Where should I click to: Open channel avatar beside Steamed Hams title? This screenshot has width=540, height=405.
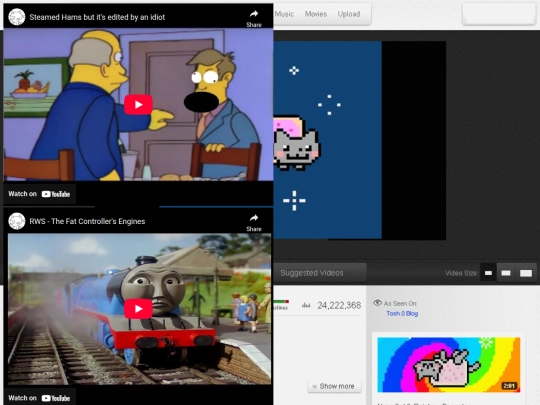[17, 17]
